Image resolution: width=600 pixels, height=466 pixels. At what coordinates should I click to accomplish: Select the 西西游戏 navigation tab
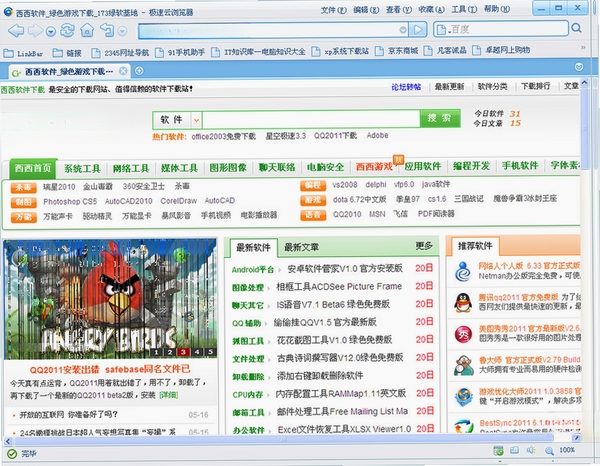pos(374,167)
